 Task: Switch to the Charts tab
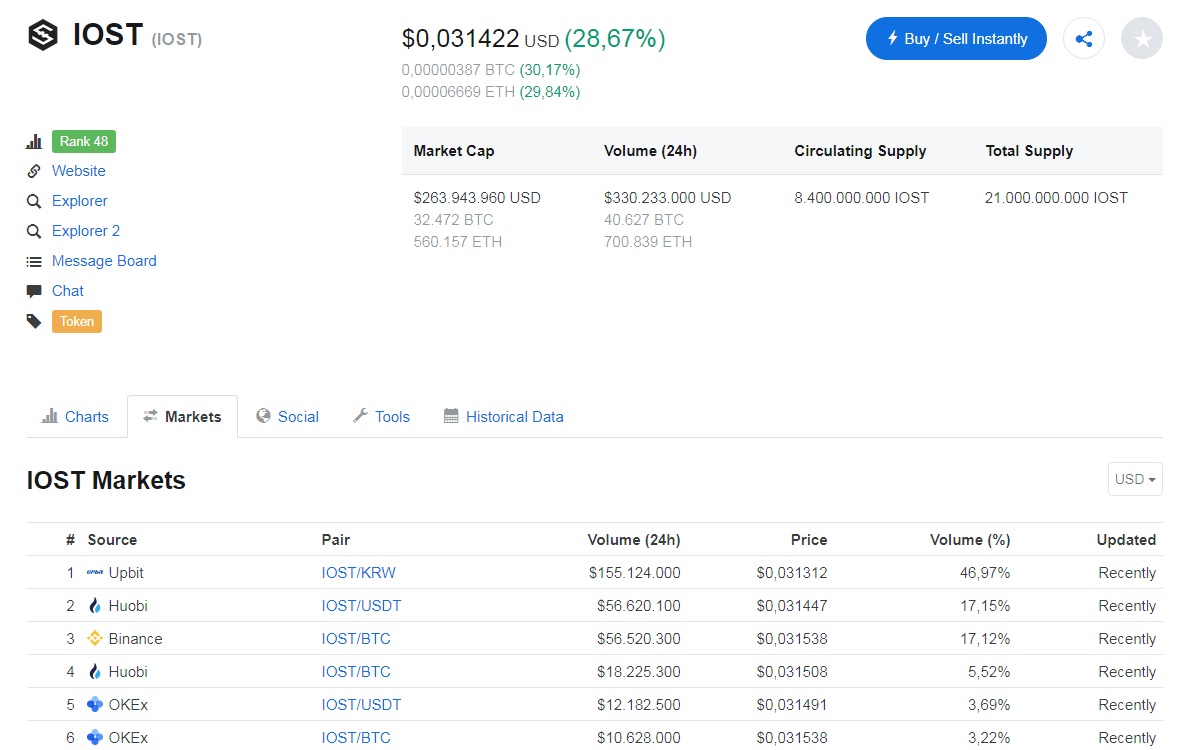tap(75, 416)
